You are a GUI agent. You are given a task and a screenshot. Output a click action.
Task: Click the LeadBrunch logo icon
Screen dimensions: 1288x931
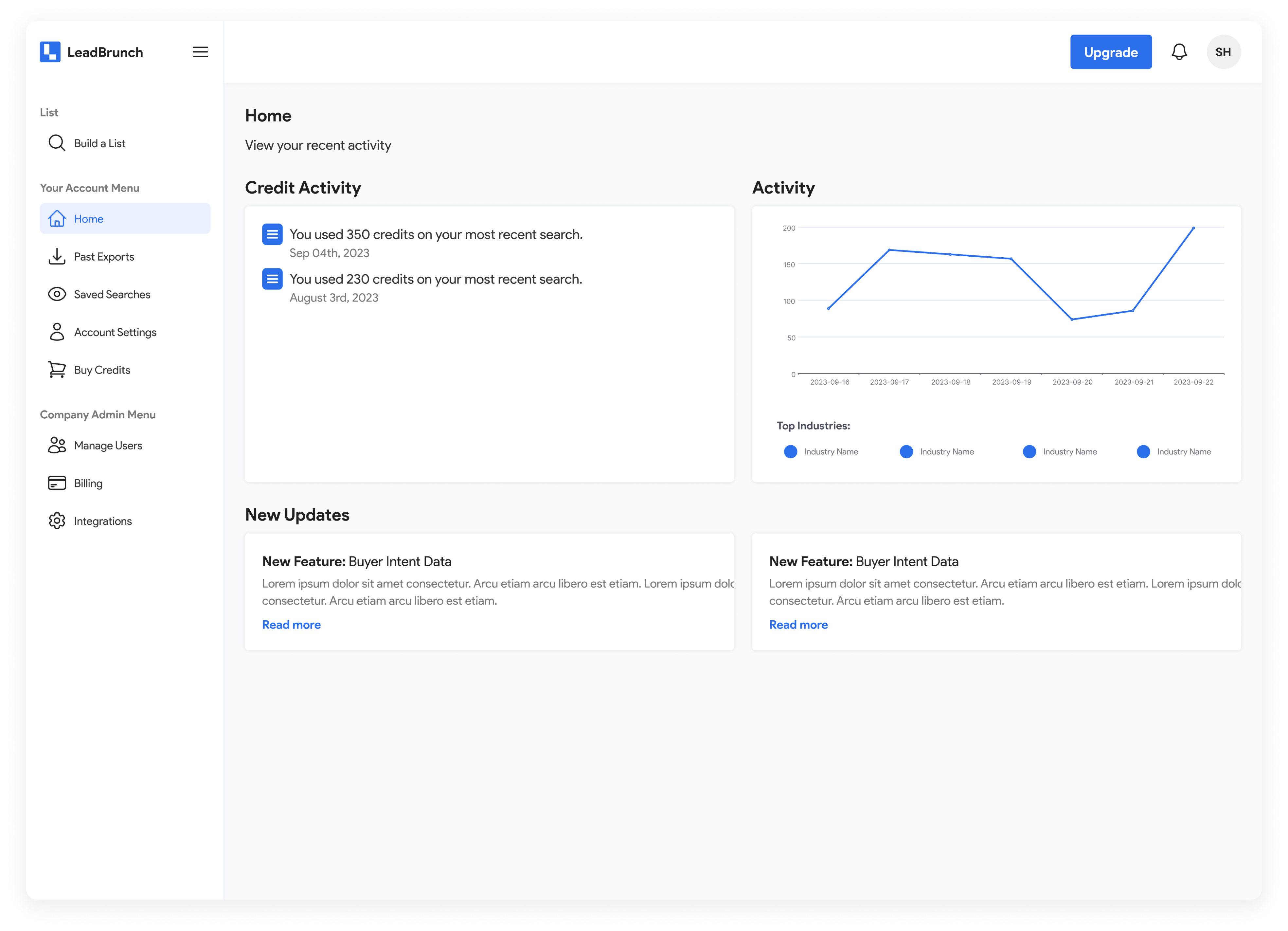click(50, 52)
